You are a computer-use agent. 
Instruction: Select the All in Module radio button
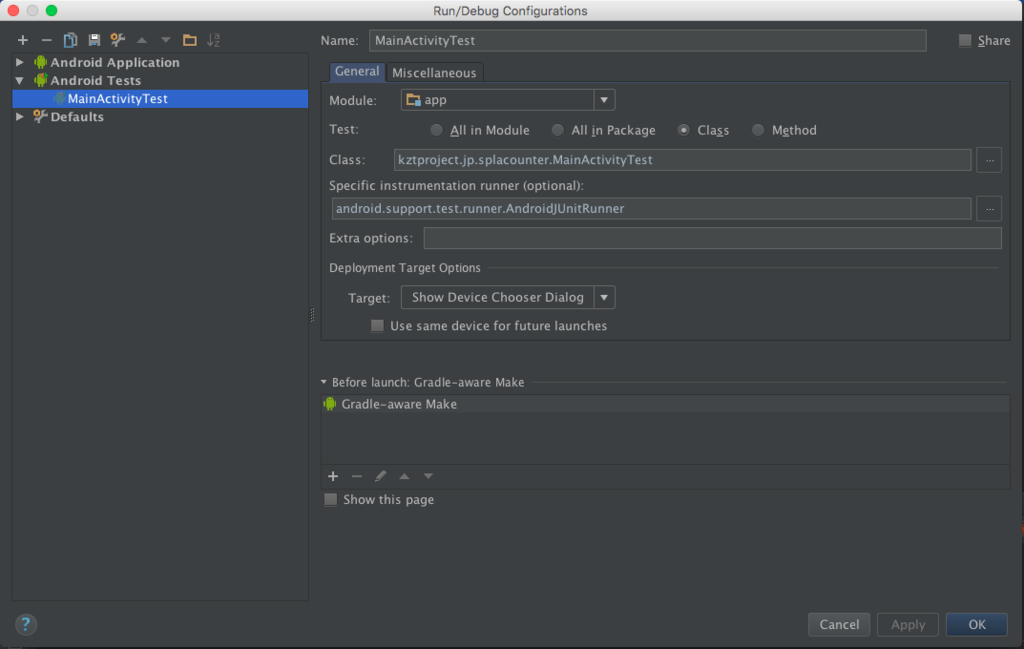pyautogui.click(x=436, y=131)
